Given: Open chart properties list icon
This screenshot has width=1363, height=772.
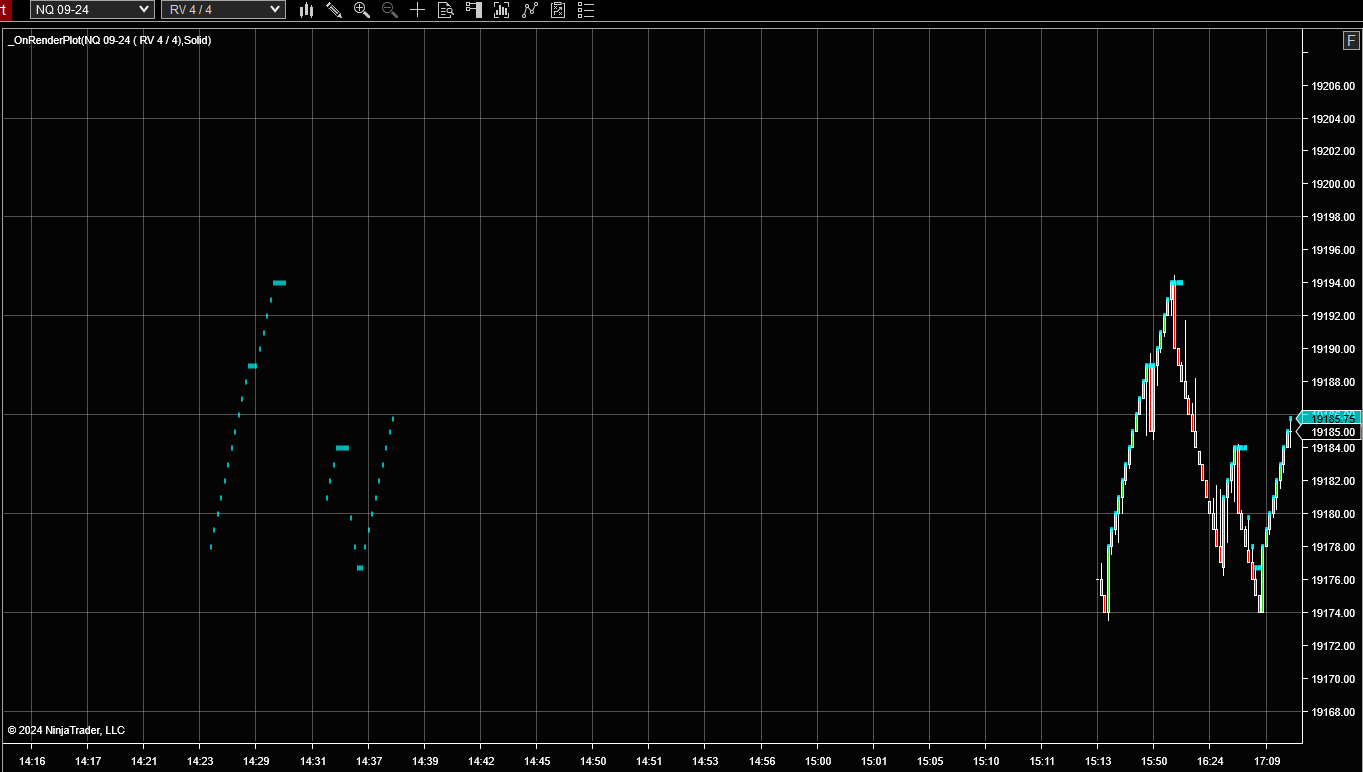Looking at the screenshot, I should coord(586,10).
